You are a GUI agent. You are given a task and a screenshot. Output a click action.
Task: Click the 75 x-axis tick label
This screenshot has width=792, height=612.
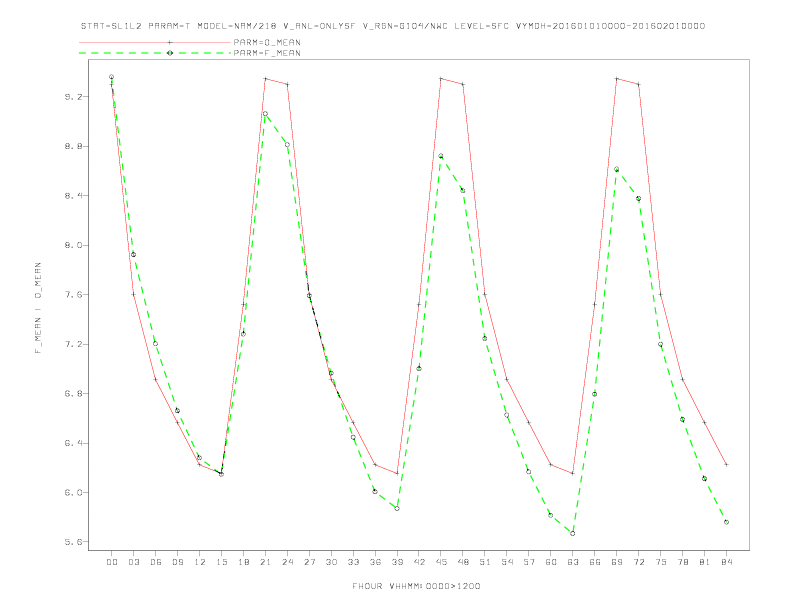[x=661, y=562]
